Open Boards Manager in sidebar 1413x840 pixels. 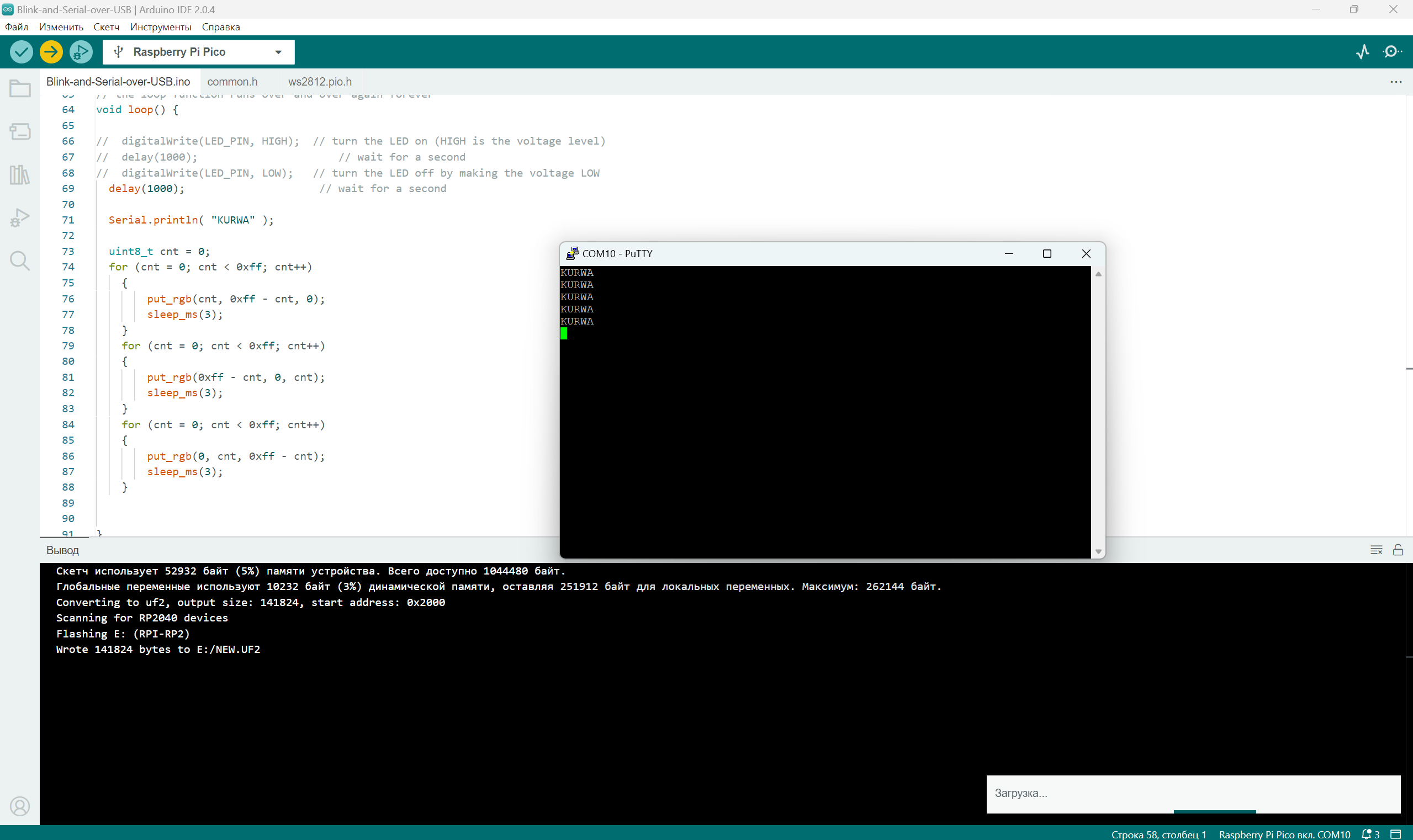(x=20, y=132)
